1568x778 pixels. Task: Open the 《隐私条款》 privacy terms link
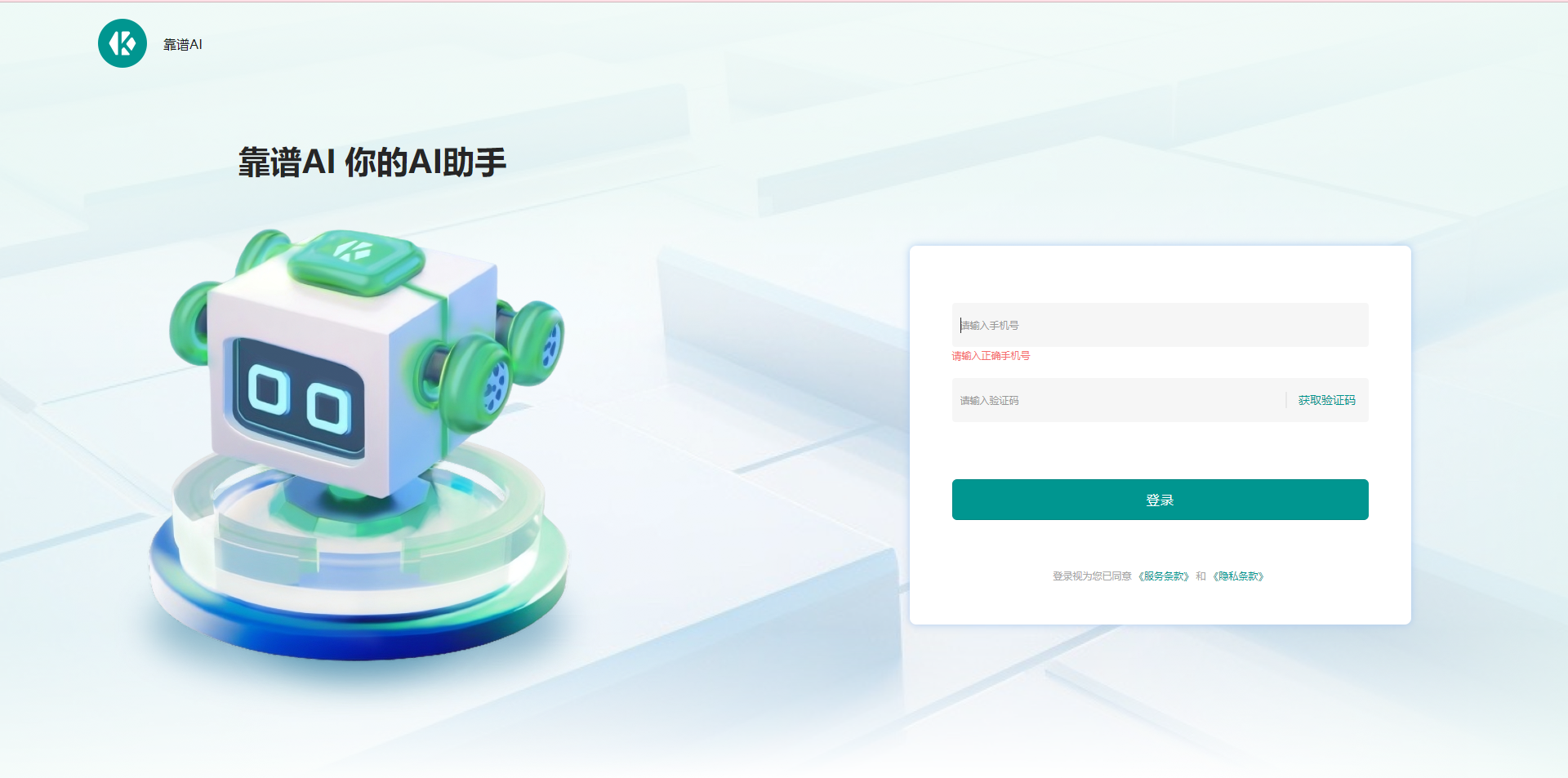1239,576
